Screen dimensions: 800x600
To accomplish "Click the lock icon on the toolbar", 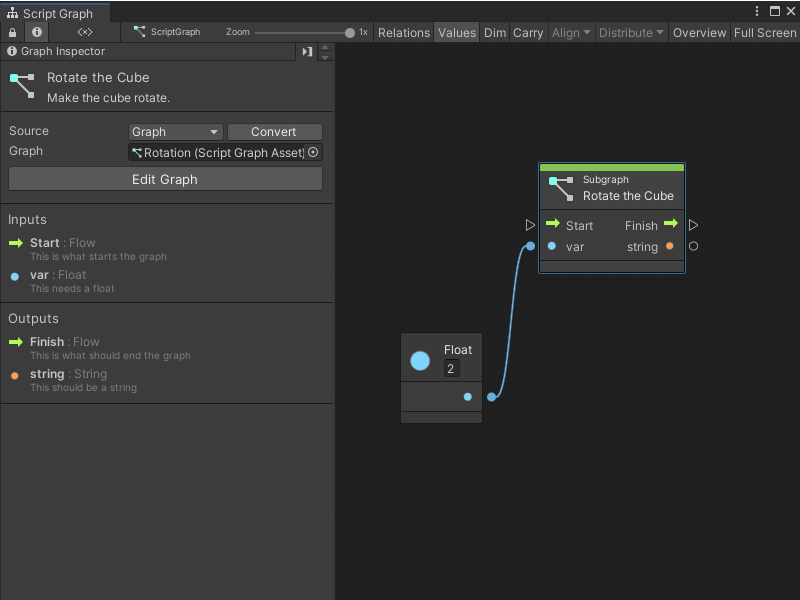I will [x=10, y=32].
